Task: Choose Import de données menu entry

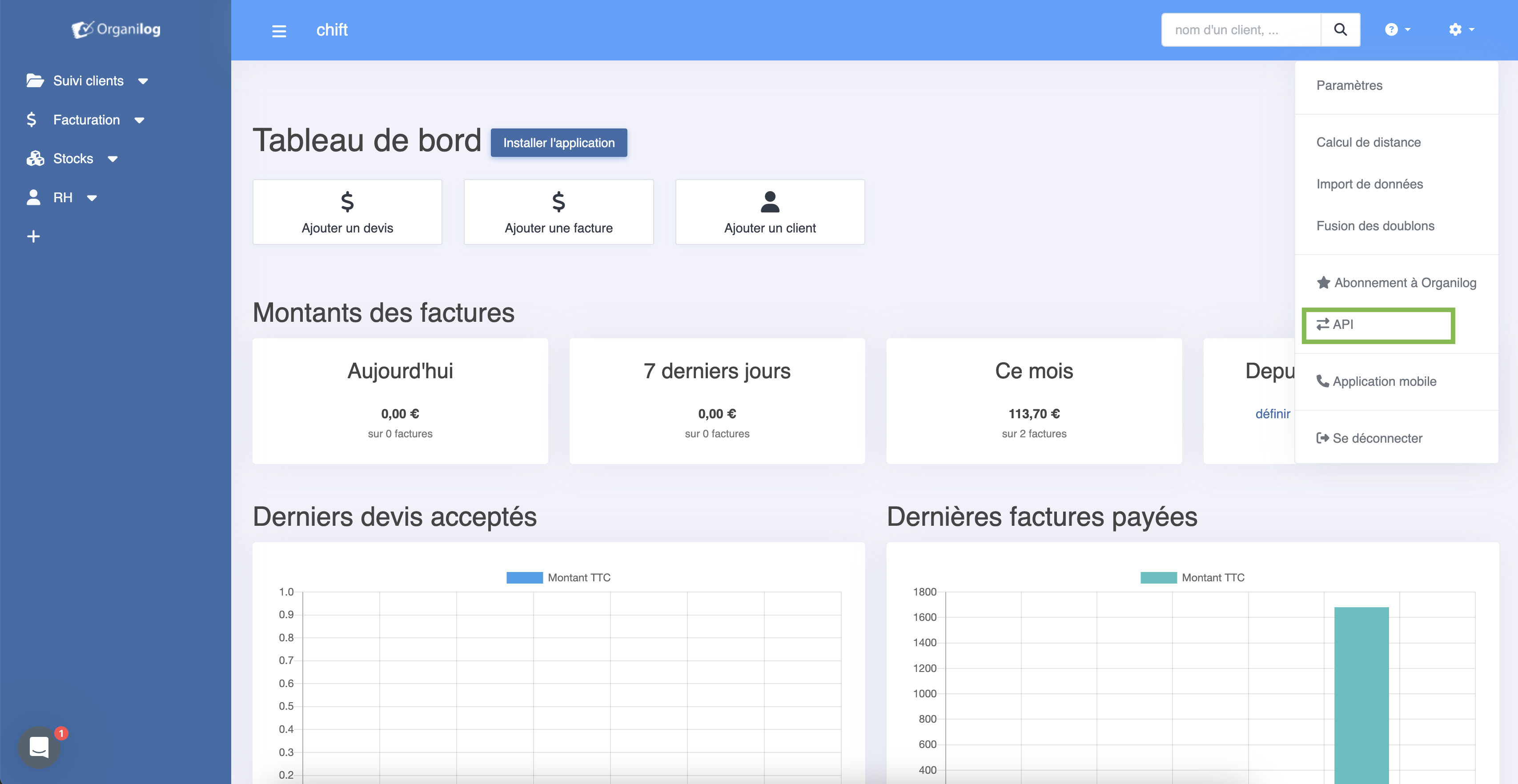Action: tap(1369, 184)
